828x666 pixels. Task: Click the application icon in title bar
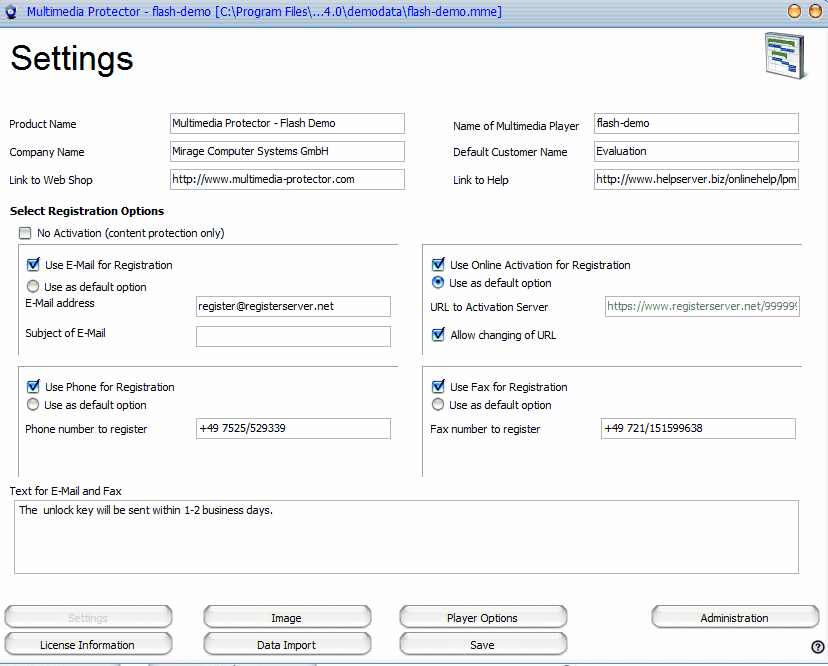pyautogui.click(x=11, y=12)
